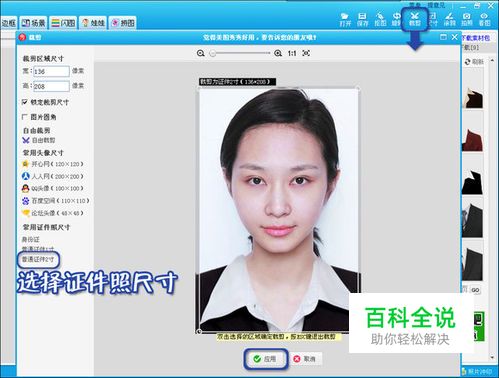This screenshot has width=499, height=378.
Task: Switch to the 拼图 collage tab
Action: point(123,23)
